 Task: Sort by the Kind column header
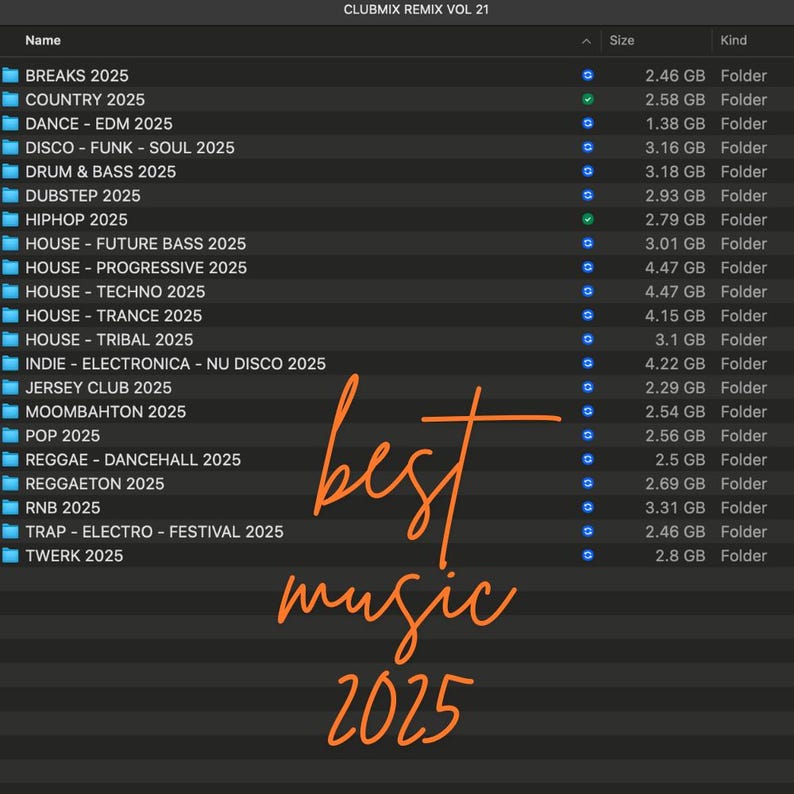[x=734, y=41]
